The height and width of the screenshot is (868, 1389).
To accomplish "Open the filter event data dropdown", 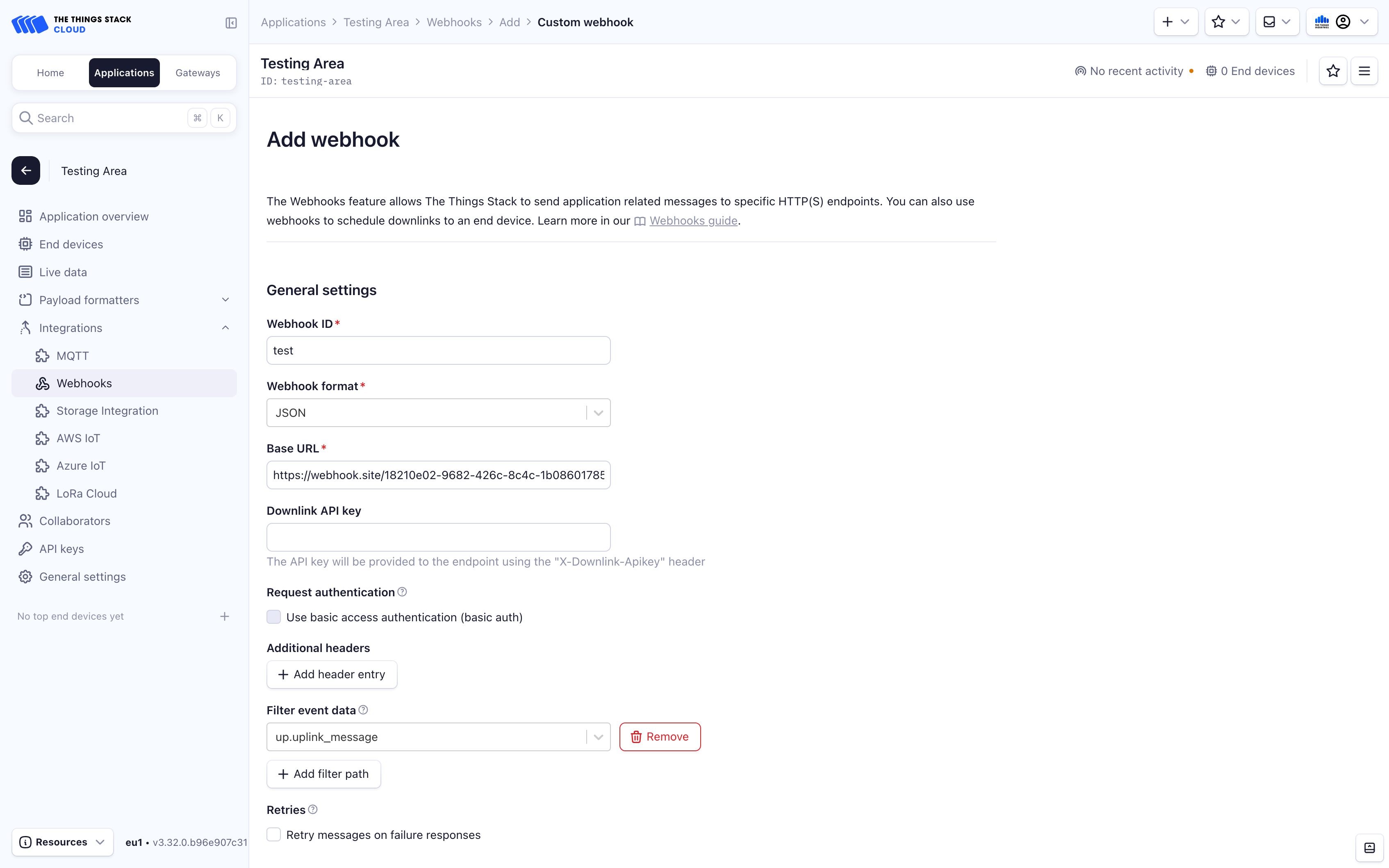I will coord(598,736).
